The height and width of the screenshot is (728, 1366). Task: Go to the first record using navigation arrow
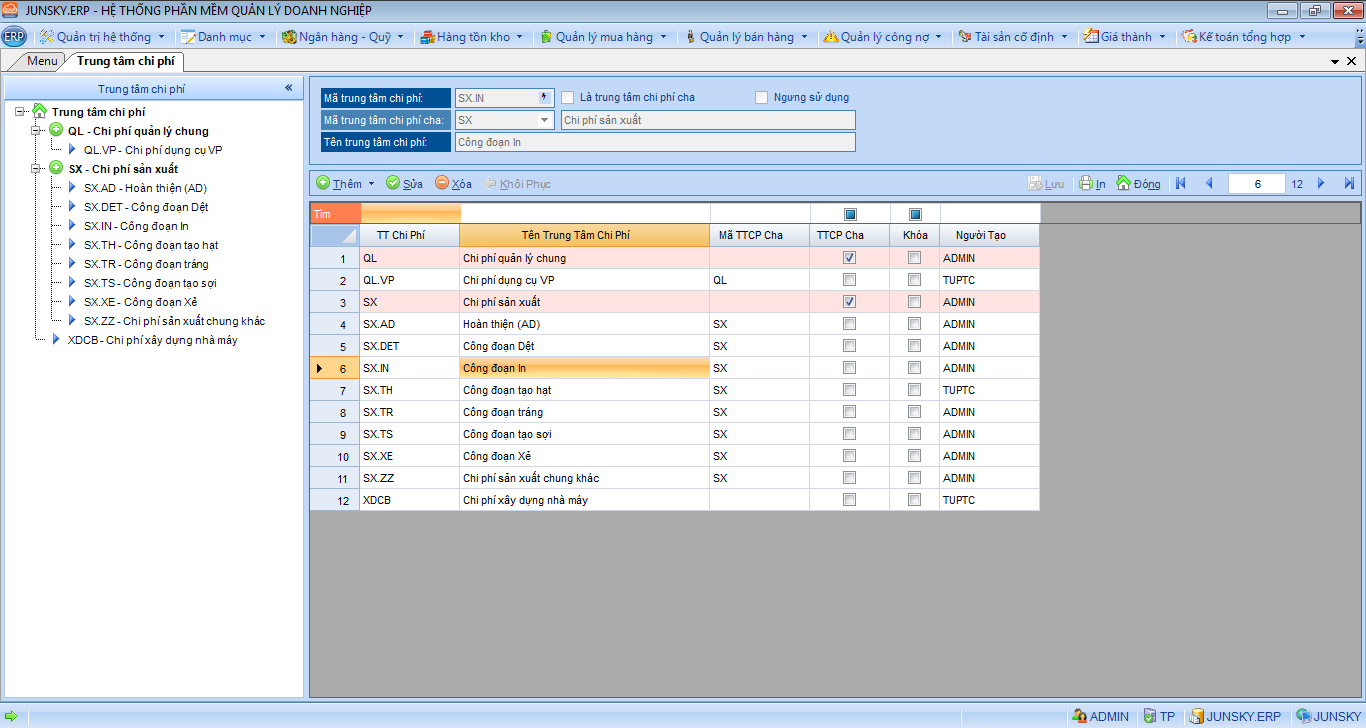click(x=1181, y=184)
